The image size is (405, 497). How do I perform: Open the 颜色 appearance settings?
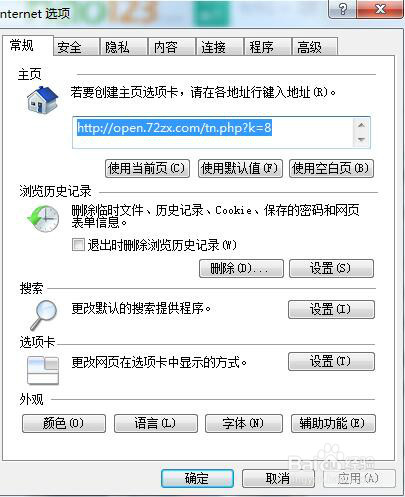pyautogui.click(x=64, y=423)
